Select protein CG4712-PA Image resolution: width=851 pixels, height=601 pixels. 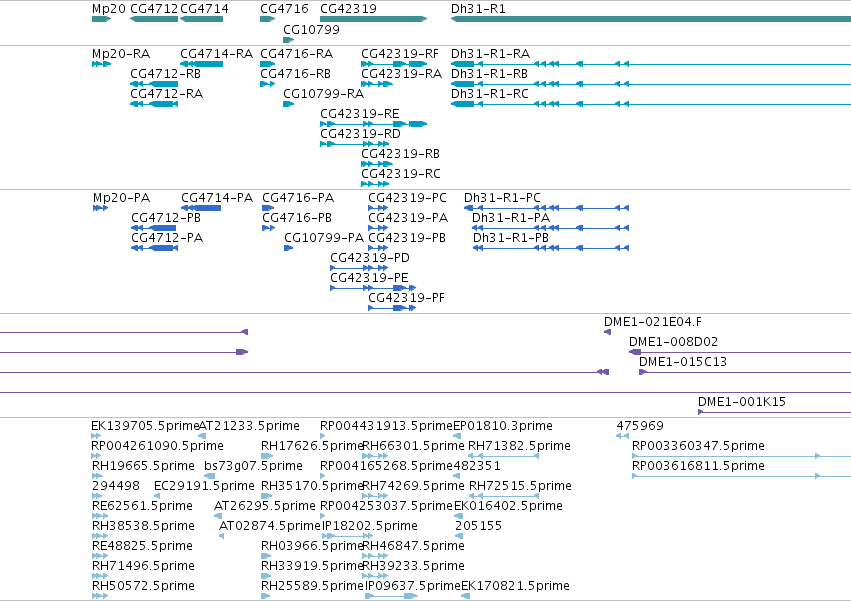[x=167, y=238]
